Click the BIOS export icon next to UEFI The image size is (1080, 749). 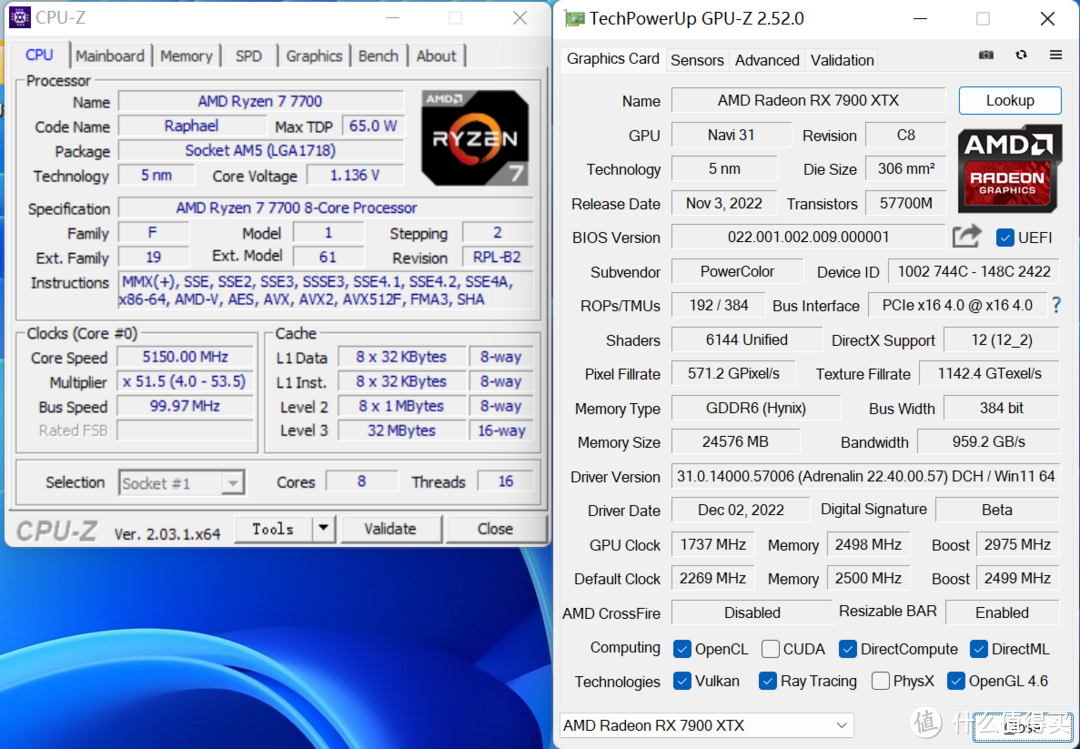[x=966, y=237]
